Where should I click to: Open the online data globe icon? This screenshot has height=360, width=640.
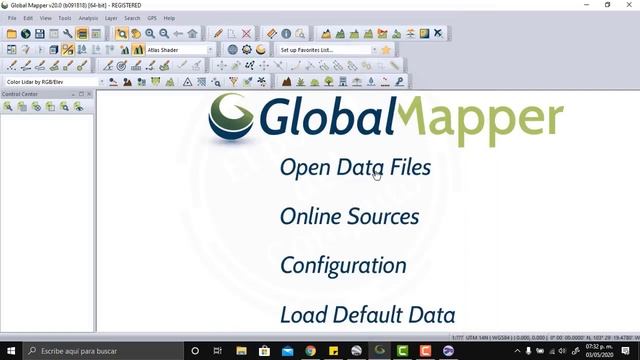tap(26, 34)
